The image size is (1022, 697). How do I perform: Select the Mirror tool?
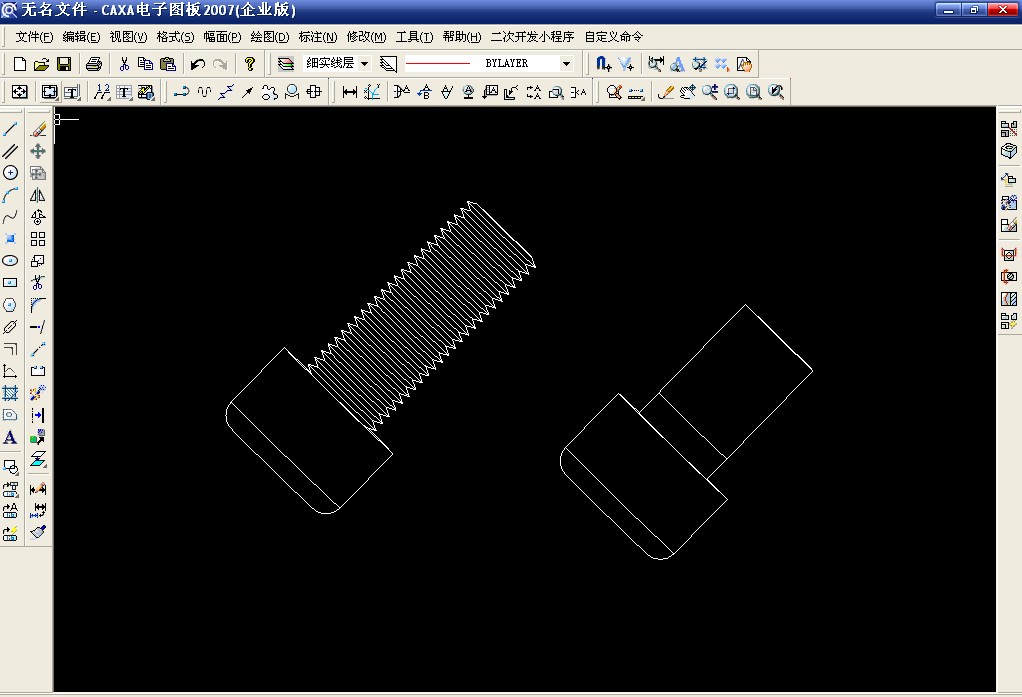[38, 195]
